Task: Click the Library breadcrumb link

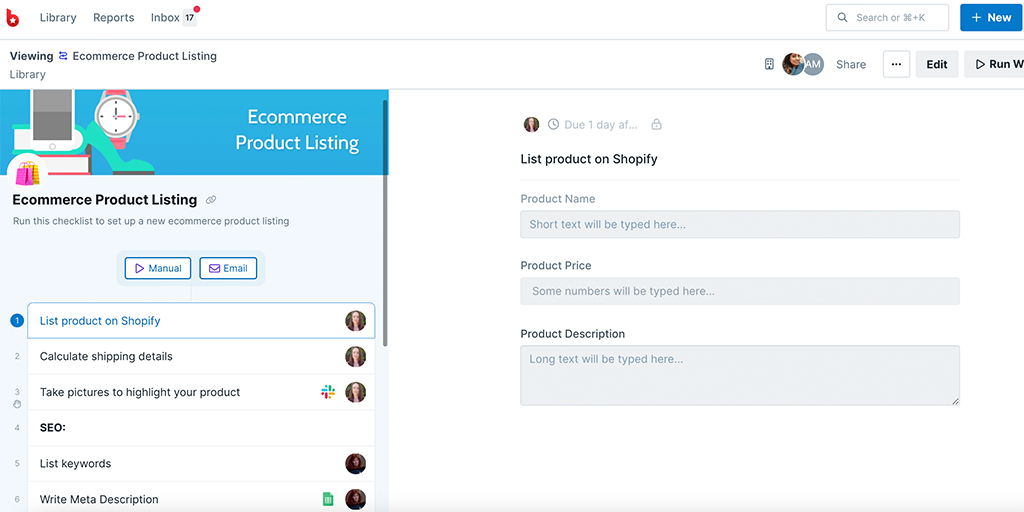Action: [27, 74]
